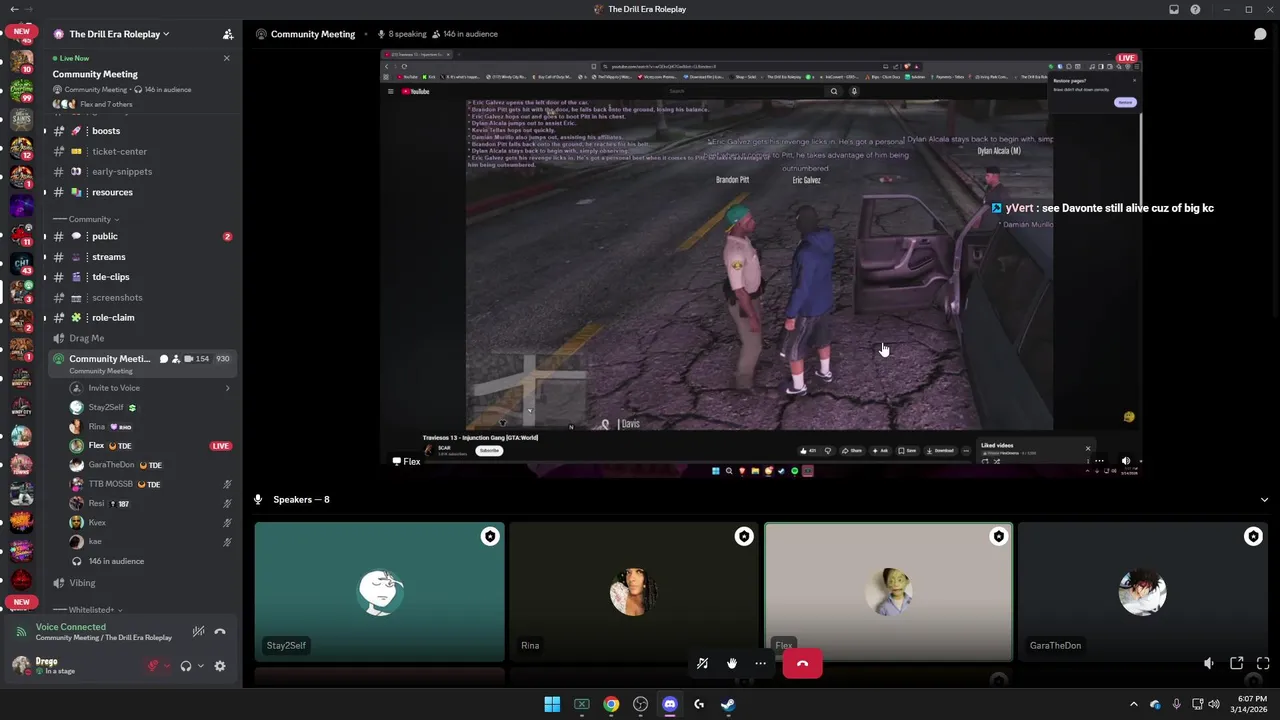This screenshot has width=1280, height=720.
Task: Open the Rina speaker tile
Action: coord(633,592)
